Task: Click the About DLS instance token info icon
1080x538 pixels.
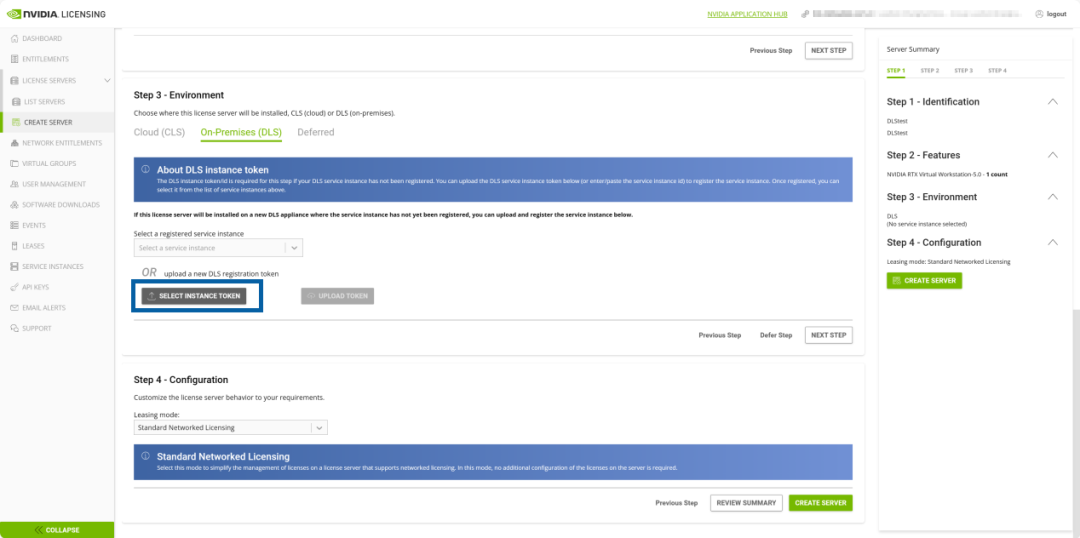Action: pos(145,169)
